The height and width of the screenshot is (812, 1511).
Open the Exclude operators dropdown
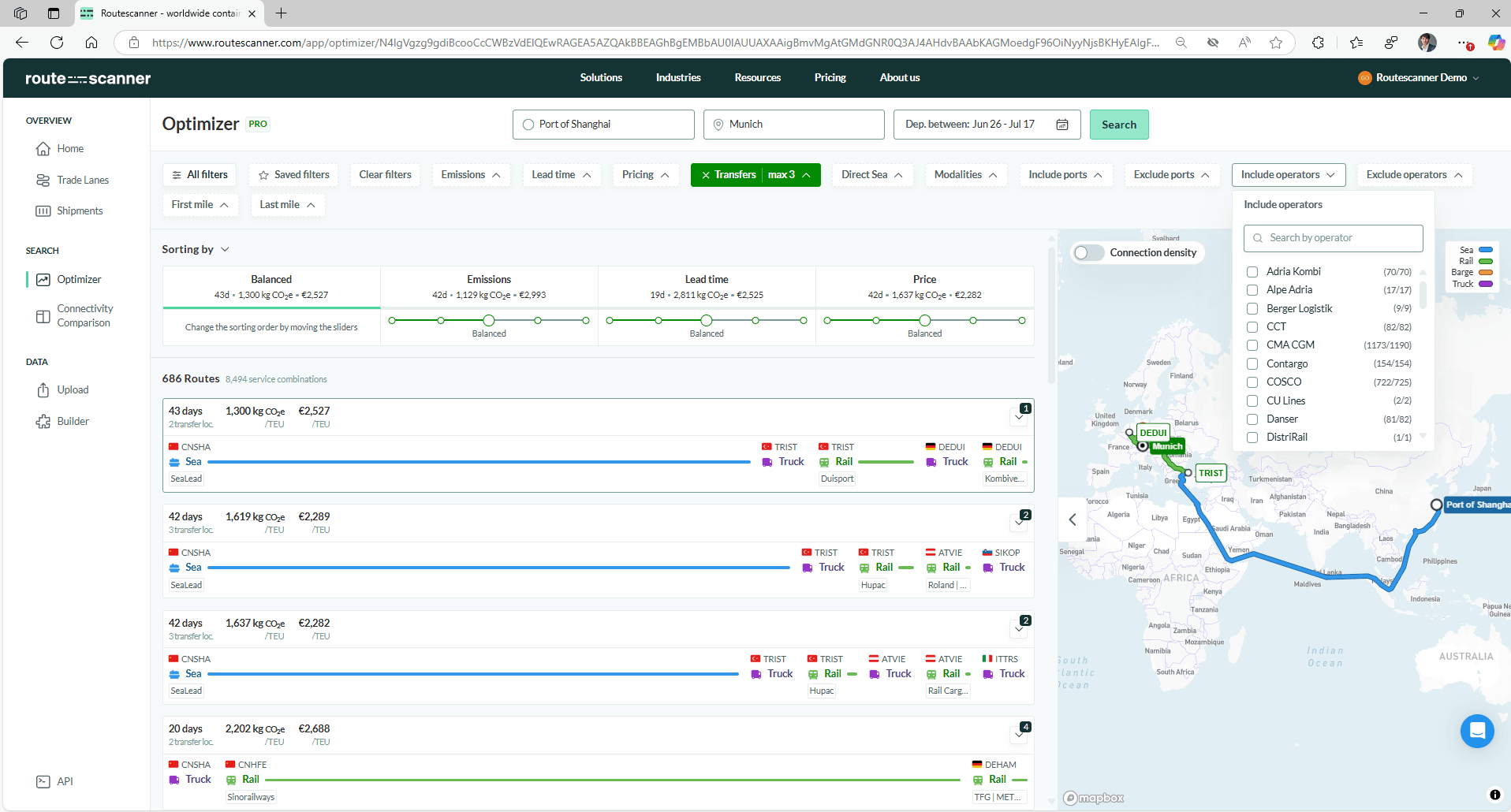click(1414, 175)
